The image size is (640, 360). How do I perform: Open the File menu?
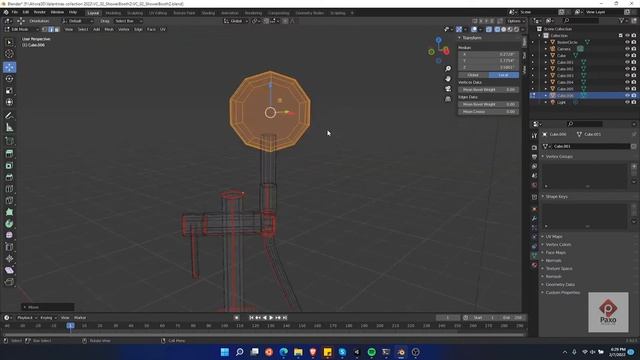(15, 12)
